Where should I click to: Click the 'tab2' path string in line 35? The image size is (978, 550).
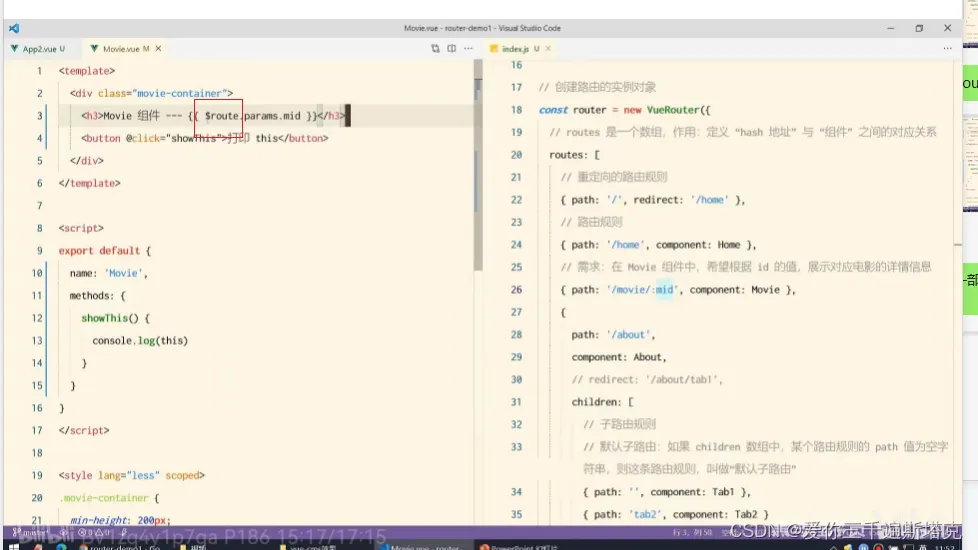pos(645,514)
